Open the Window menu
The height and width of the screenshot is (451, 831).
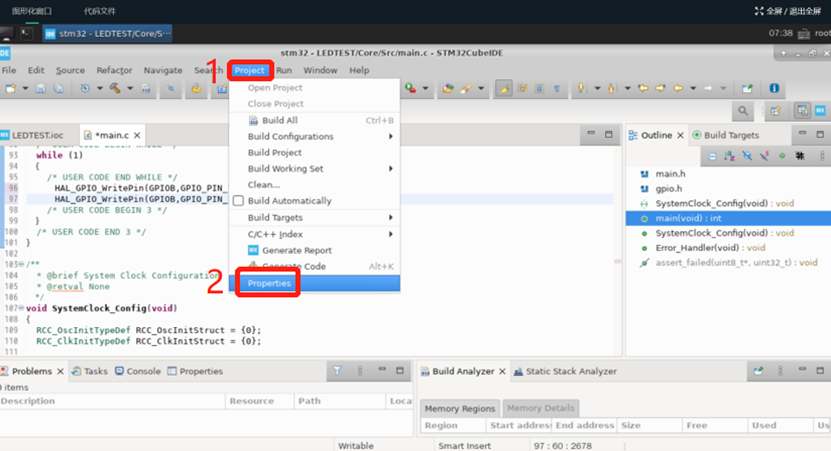(320, 70)
